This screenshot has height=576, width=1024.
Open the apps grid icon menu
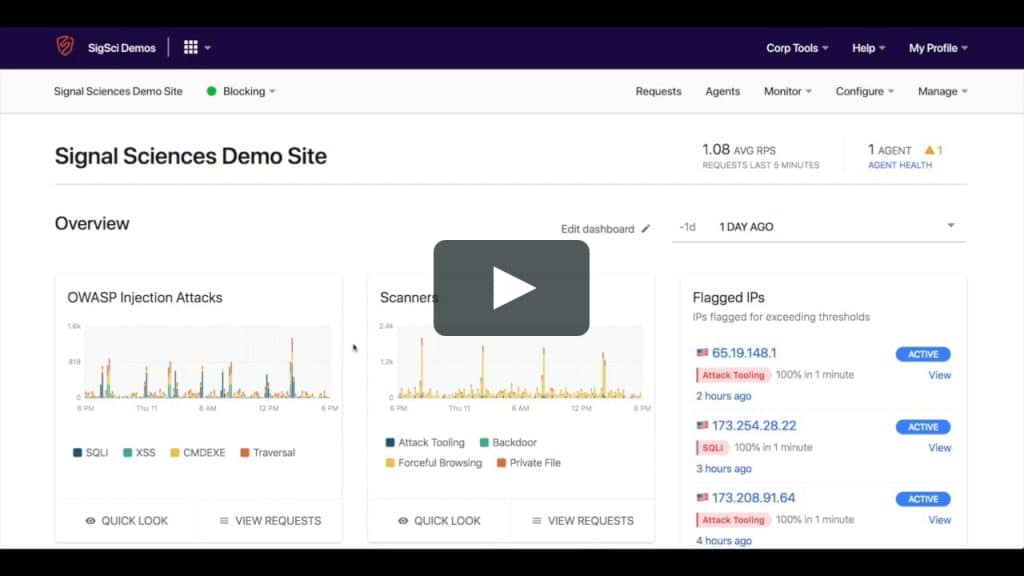click(x=191, y=47)
